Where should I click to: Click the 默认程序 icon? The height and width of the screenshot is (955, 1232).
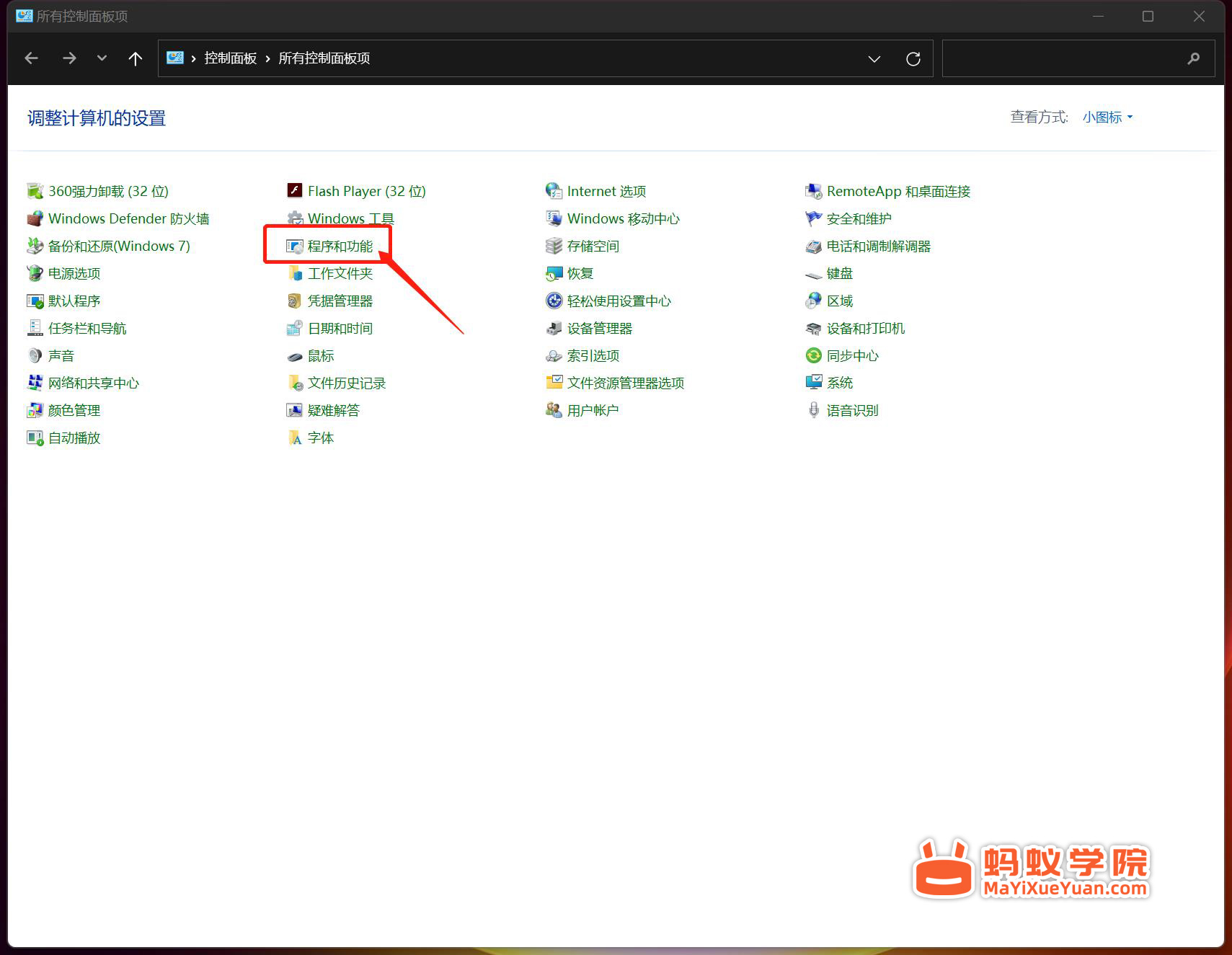coord(35,301)
